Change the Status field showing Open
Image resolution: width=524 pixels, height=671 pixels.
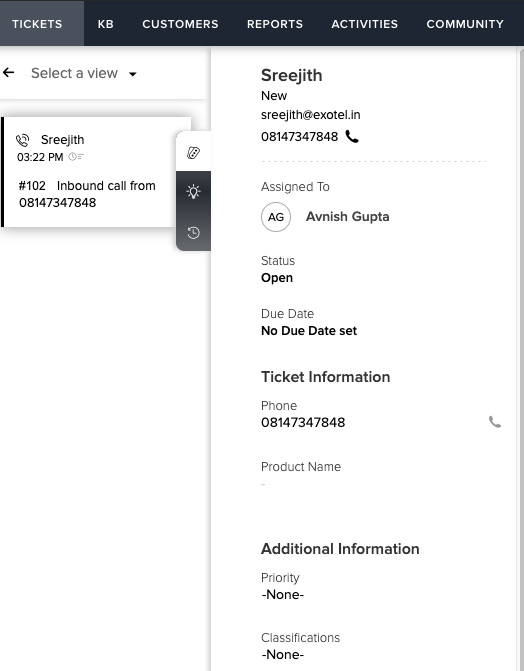(x=277, y=278)
